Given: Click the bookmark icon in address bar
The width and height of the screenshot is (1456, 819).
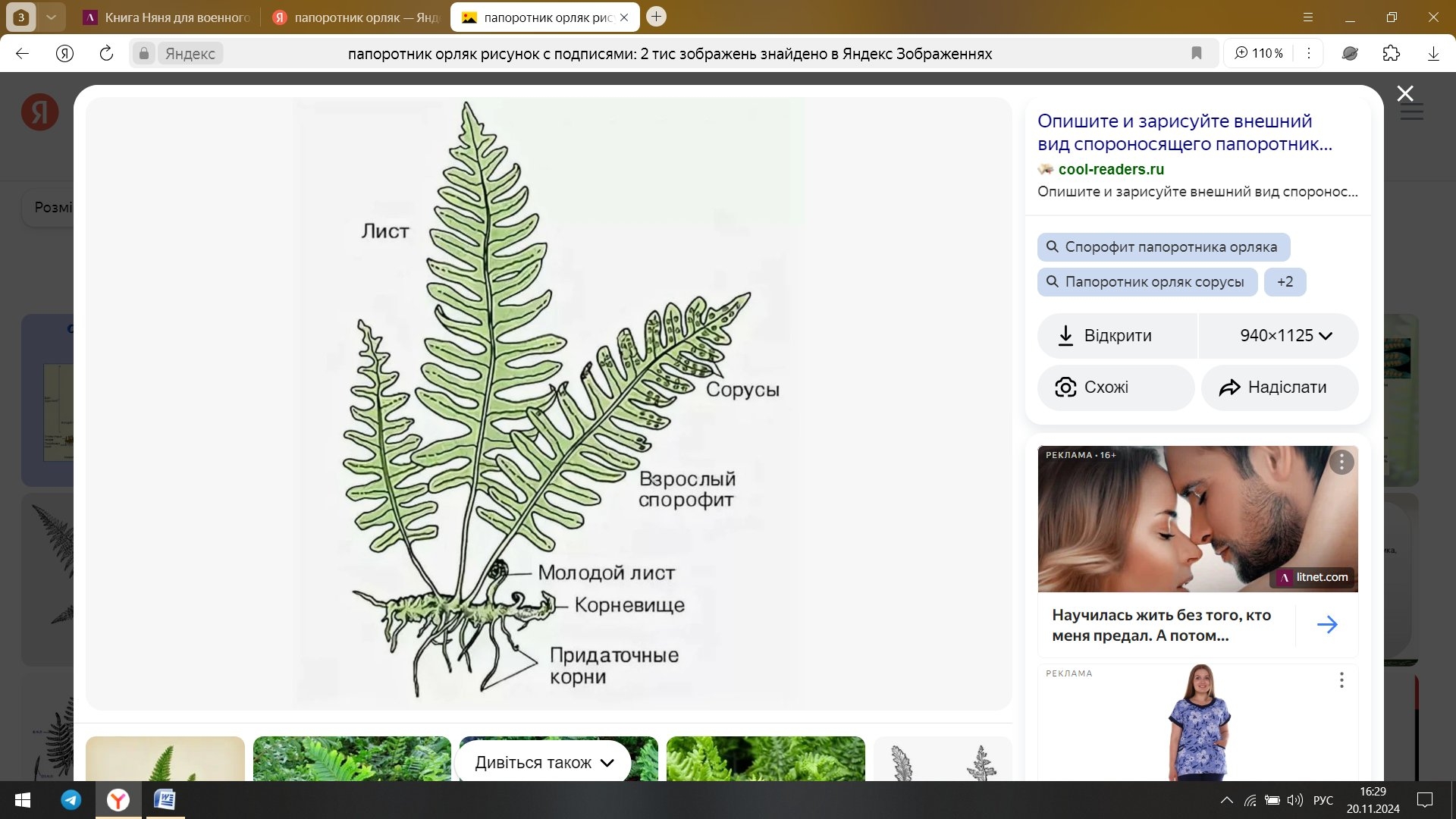Looking at the screenshot, I should [x=1196, y=53].
